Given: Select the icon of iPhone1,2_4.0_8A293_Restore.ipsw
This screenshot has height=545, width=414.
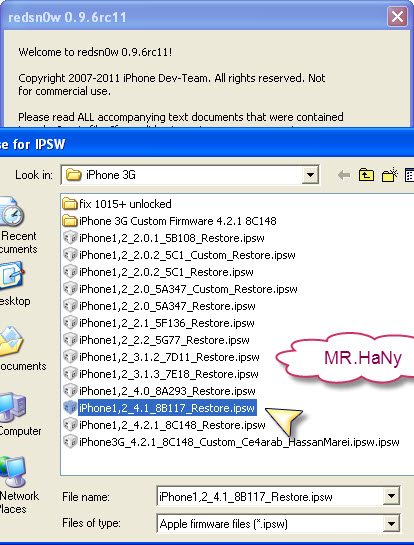Looking at the screenshot, I should tap(70, 391).
